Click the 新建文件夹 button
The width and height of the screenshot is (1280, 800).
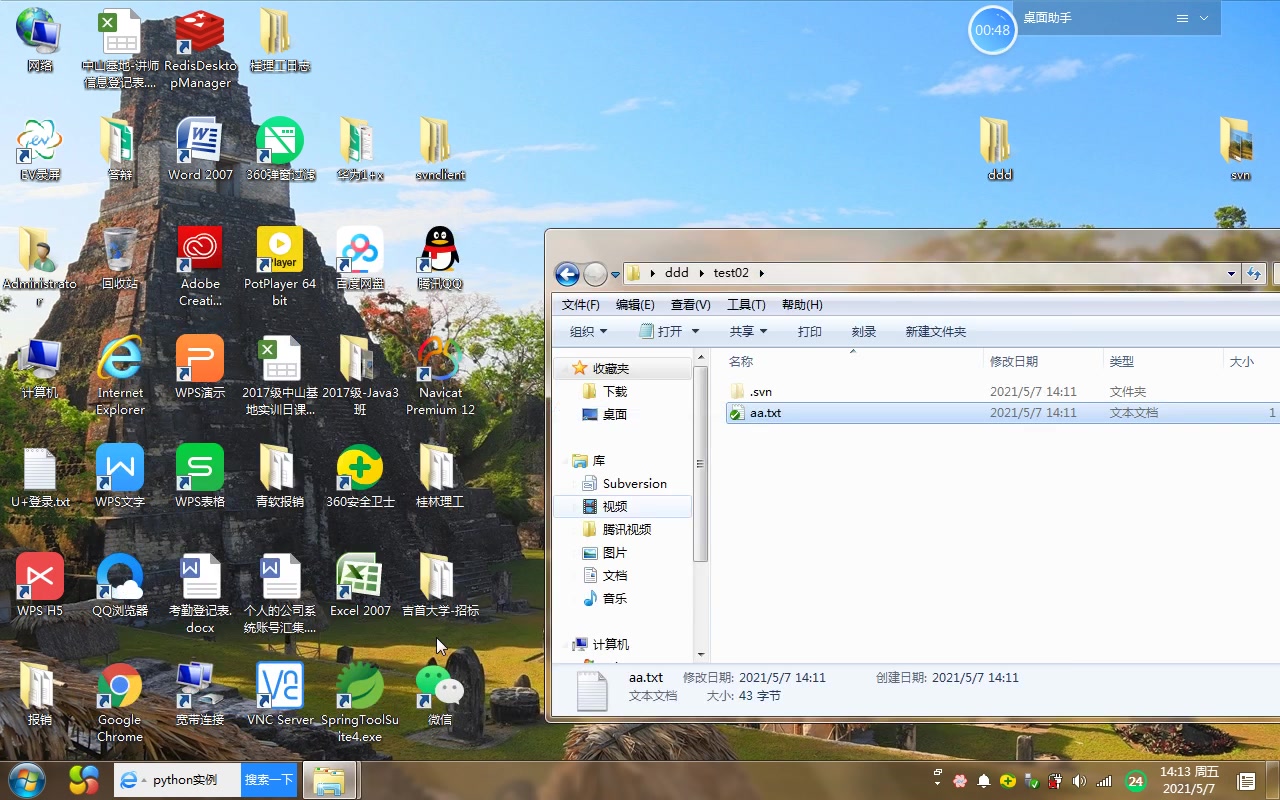(936, 331)
